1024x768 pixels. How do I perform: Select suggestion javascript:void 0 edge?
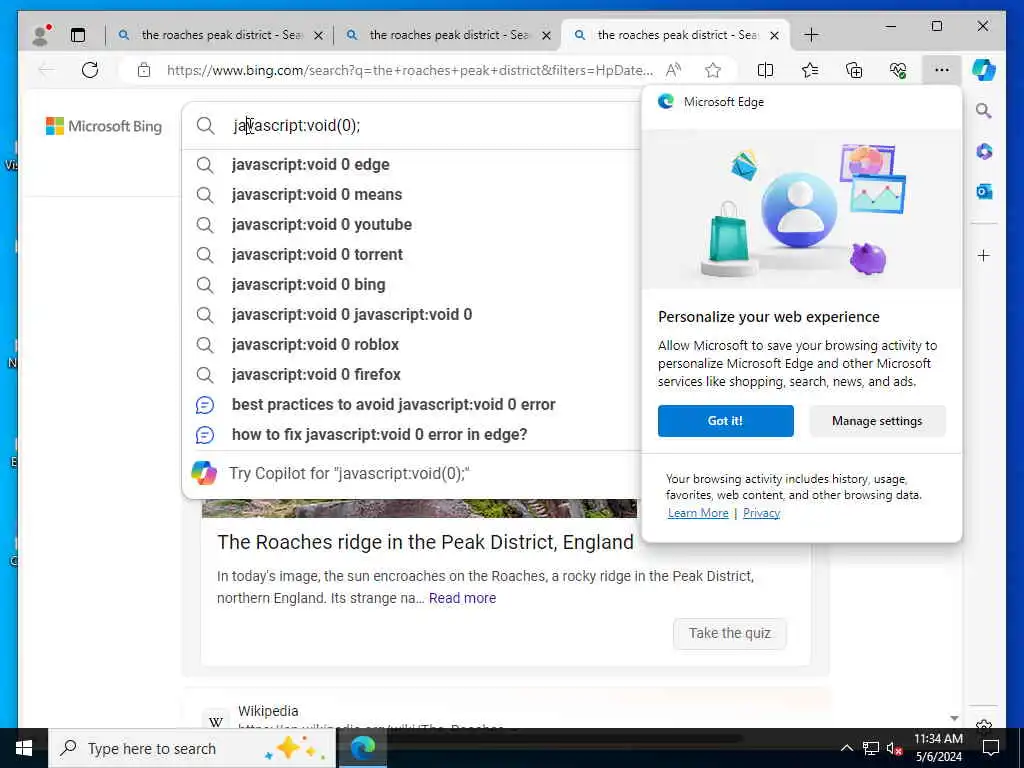pos(411,165)
